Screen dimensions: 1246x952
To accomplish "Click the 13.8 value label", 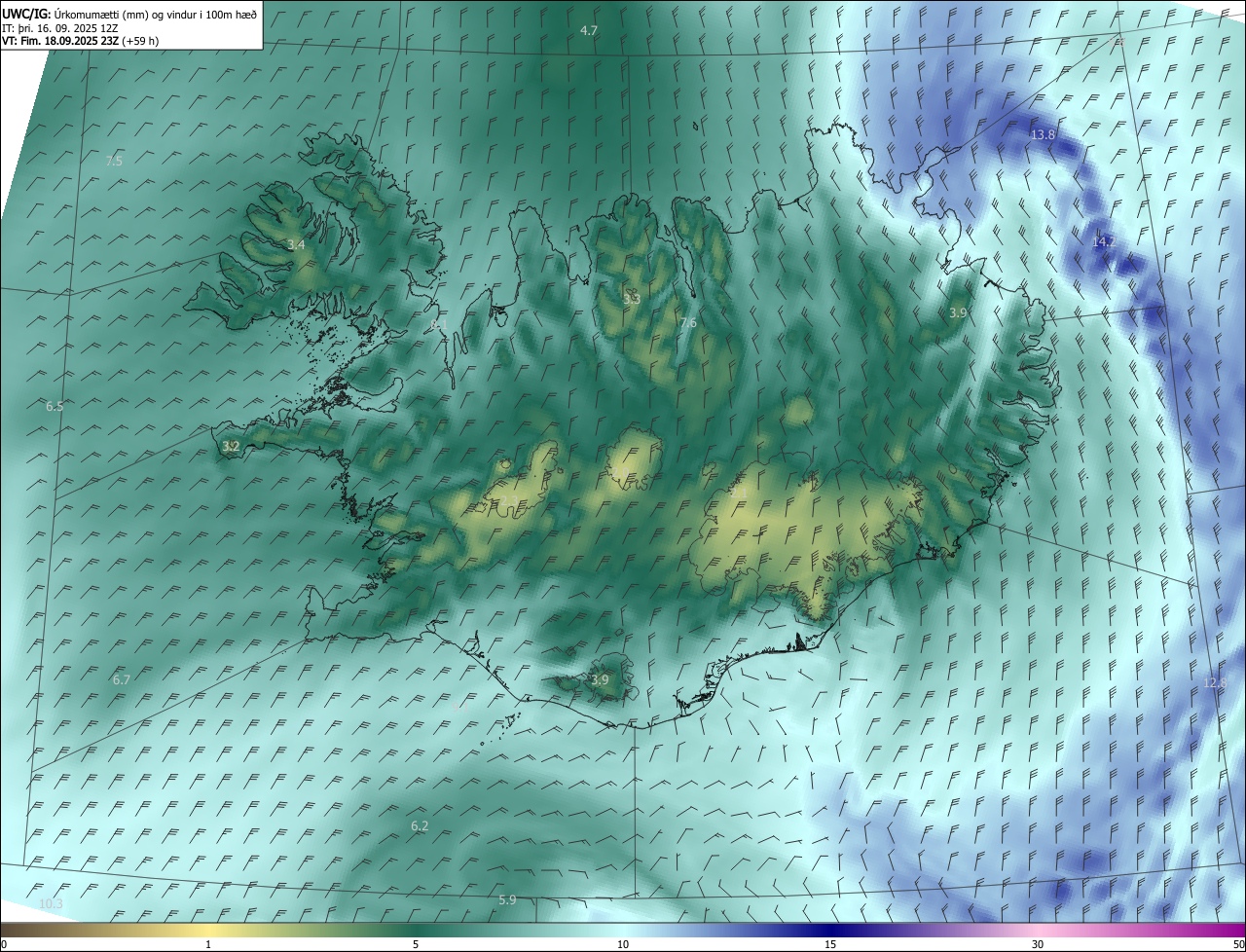I will coord(1043,134).
